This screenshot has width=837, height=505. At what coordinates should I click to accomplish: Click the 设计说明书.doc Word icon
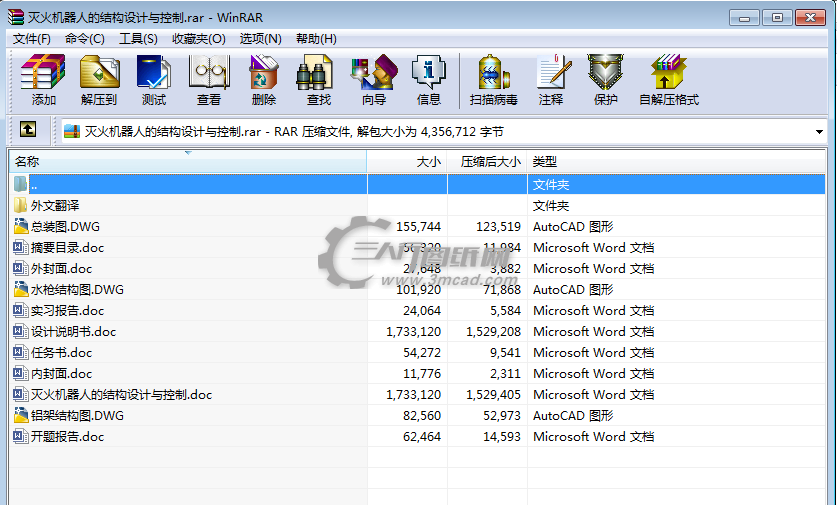tap(20, 331)
